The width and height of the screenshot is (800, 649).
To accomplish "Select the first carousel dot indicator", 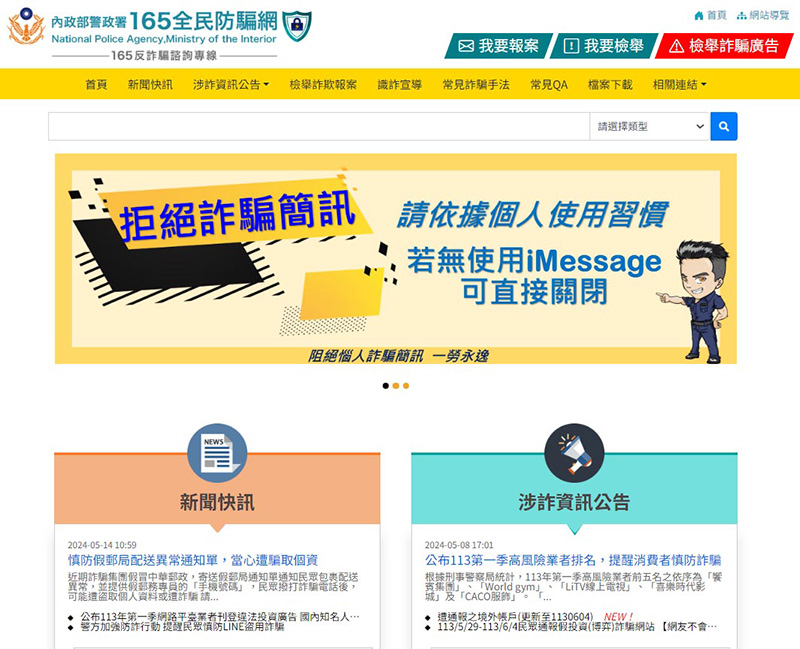I will click(x=386, y=385).
